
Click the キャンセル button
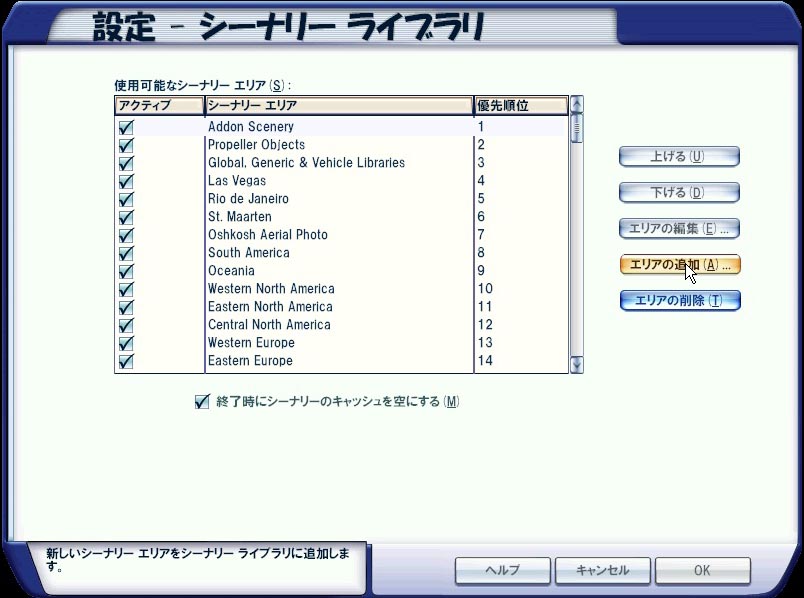tap(602, 570)
